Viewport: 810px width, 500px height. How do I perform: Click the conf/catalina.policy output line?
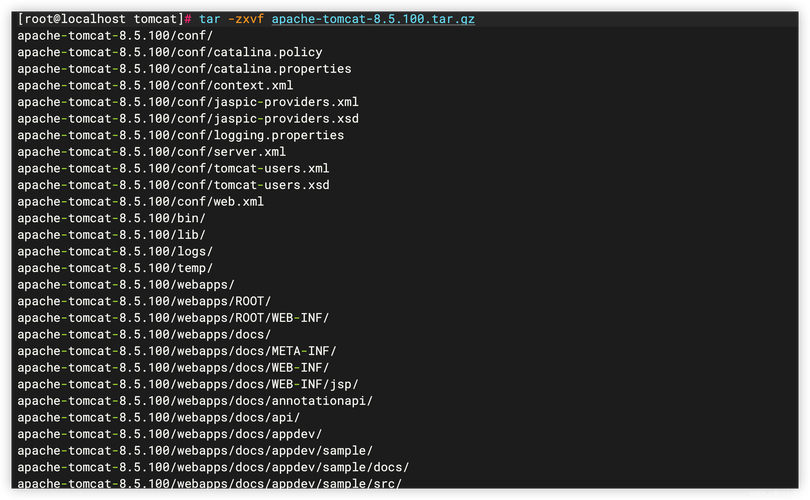(170, 52)
